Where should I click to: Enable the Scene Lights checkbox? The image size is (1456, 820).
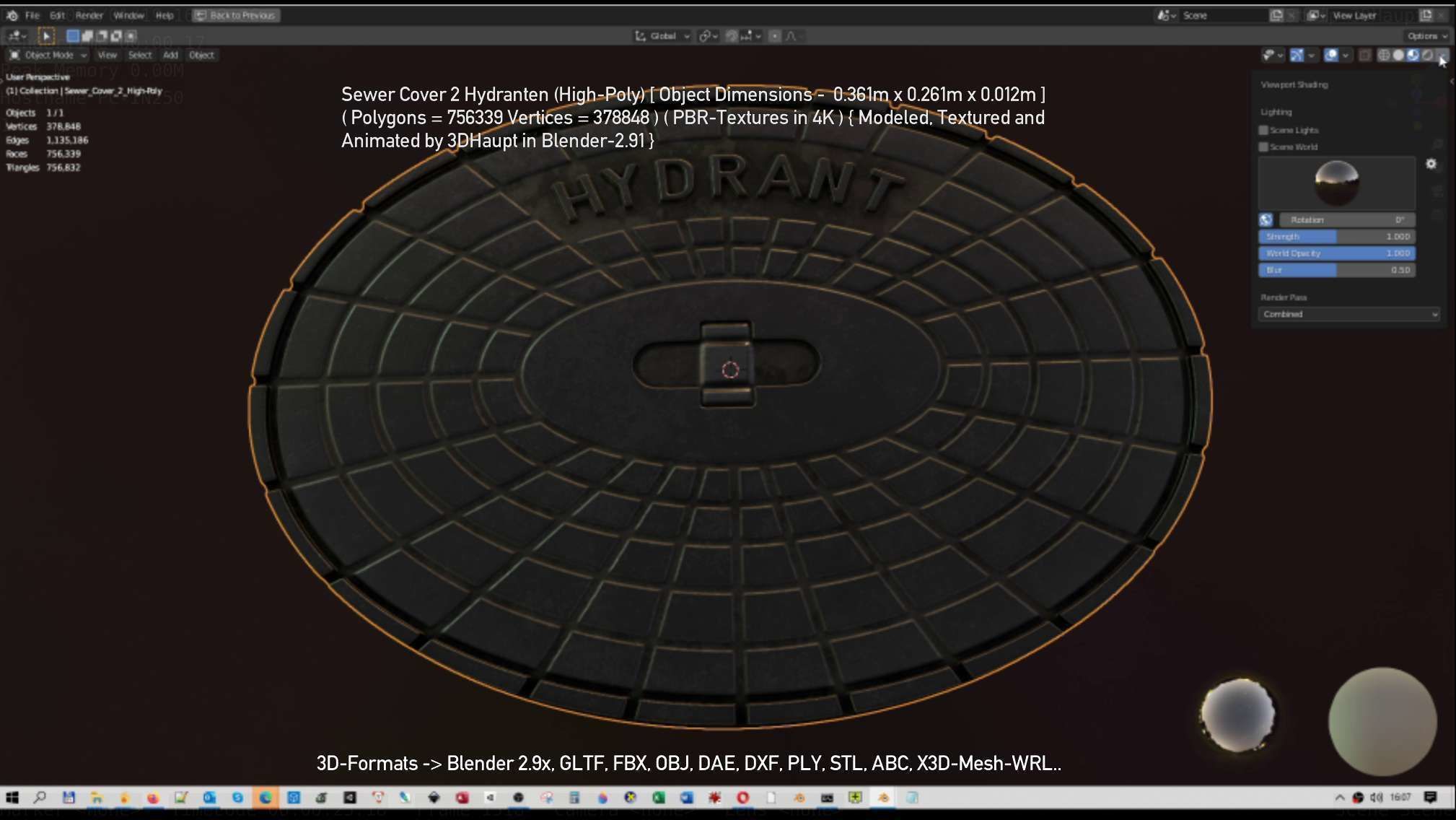click(x=1263, y=130)
